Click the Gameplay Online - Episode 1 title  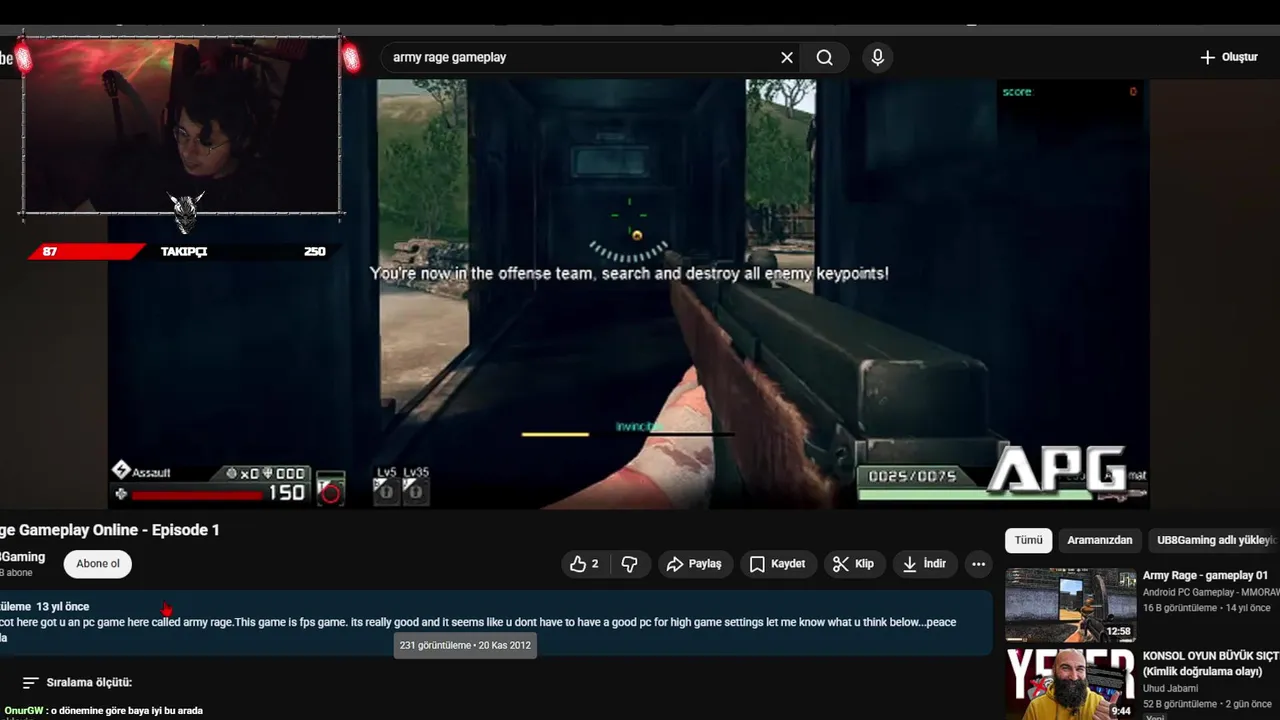tap(110, 530)
